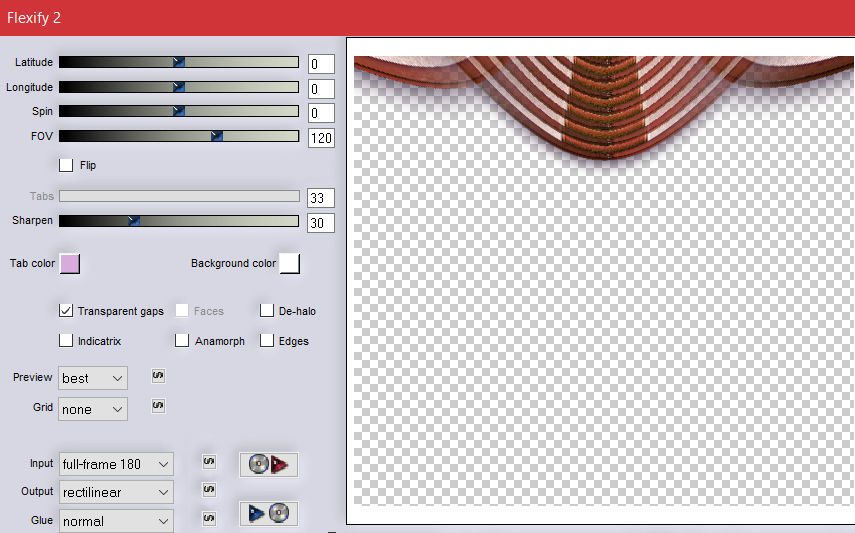Click the disc-then-red-arrow button near Input

268,464
